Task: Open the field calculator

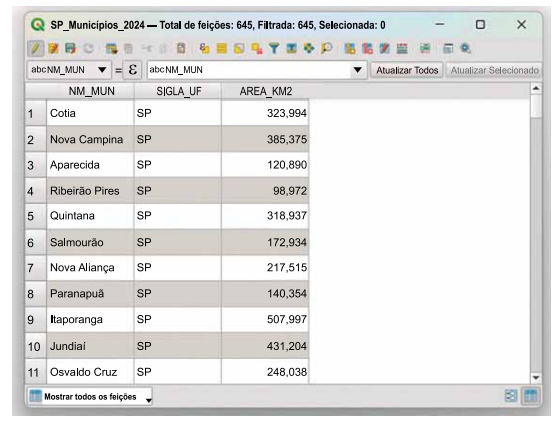Action: tap(402, 48)
